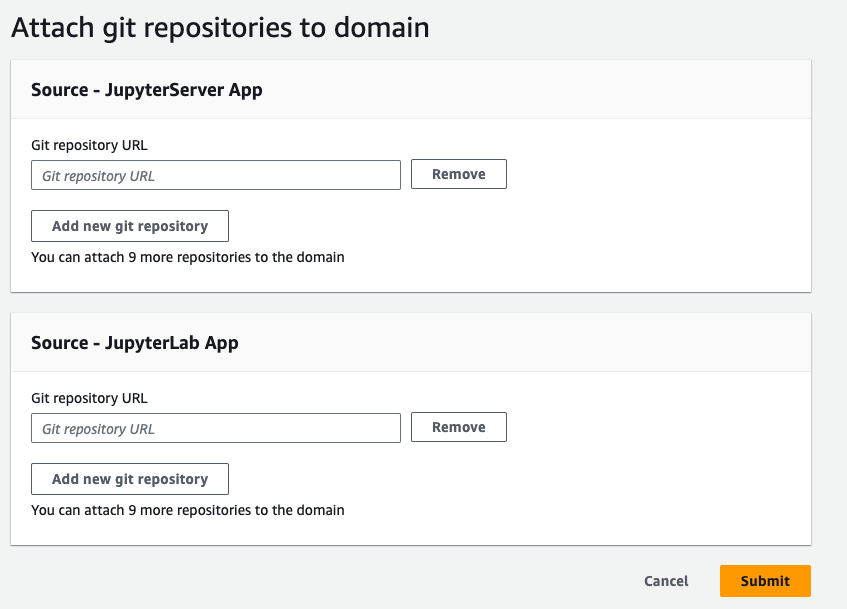
Task: Submit the attached git repositories
Action: tap(765, 581)
